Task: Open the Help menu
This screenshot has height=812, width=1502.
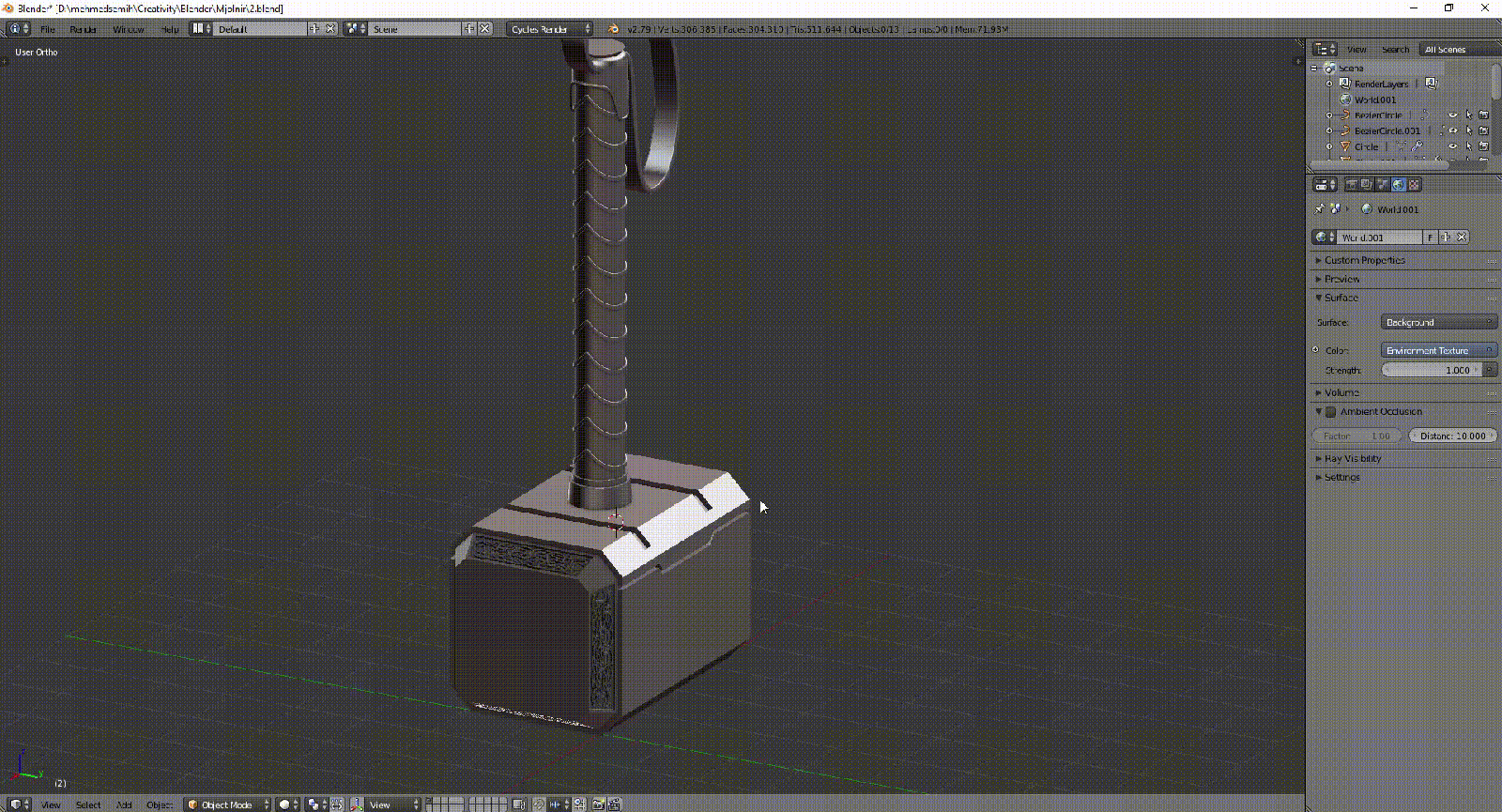Action: point(170,29)
